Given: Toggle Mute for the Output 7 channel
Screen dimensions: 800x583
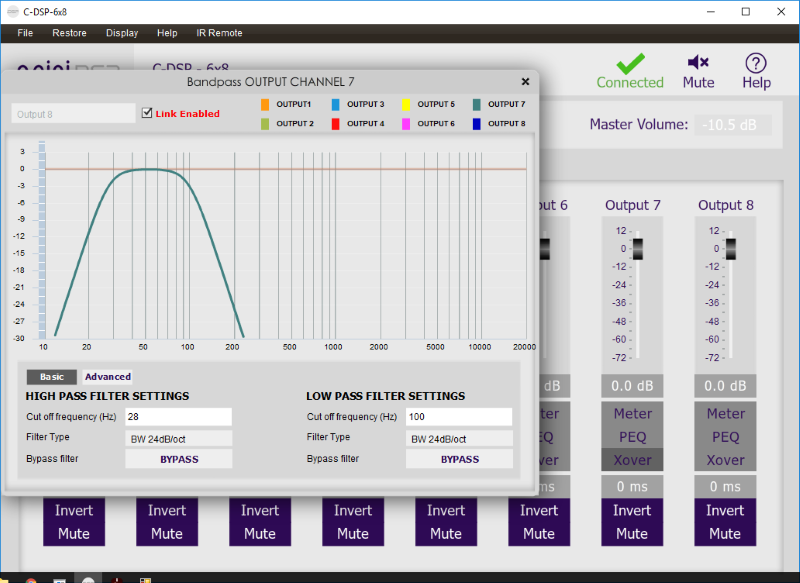Looking at the screenshot, I should tap(632, 534).
